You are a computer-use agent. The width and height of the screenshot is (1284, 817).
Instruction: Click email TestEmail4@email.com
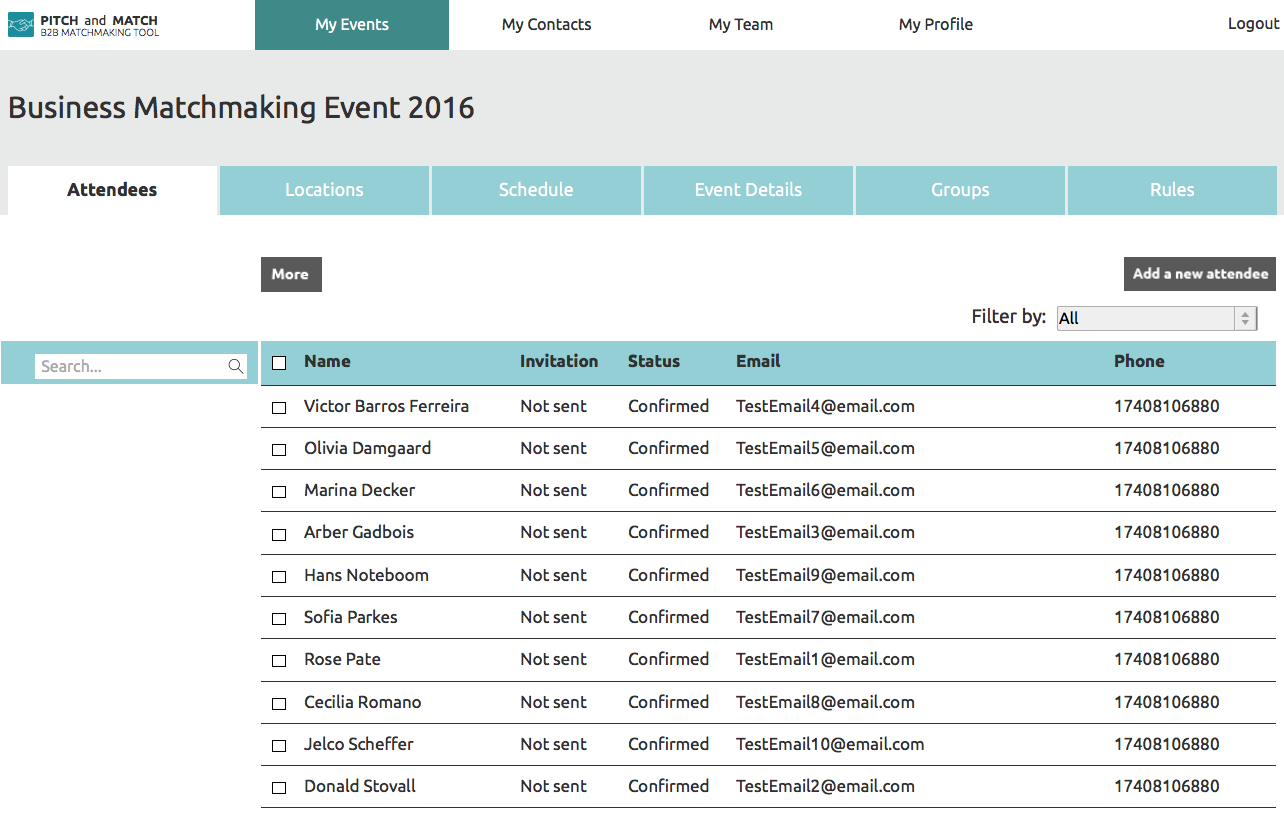pos(825,406)
